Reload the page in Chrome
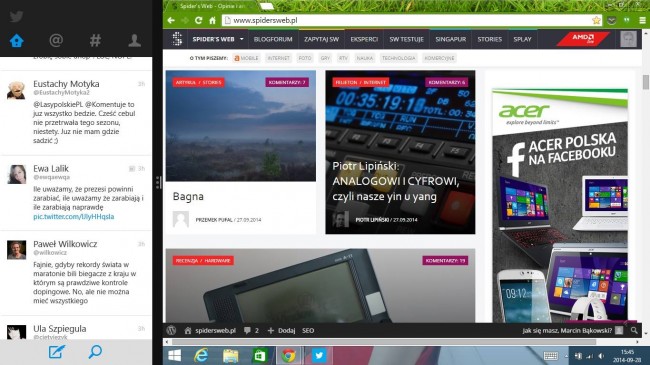The image size is (650, 365). [198, 20]
